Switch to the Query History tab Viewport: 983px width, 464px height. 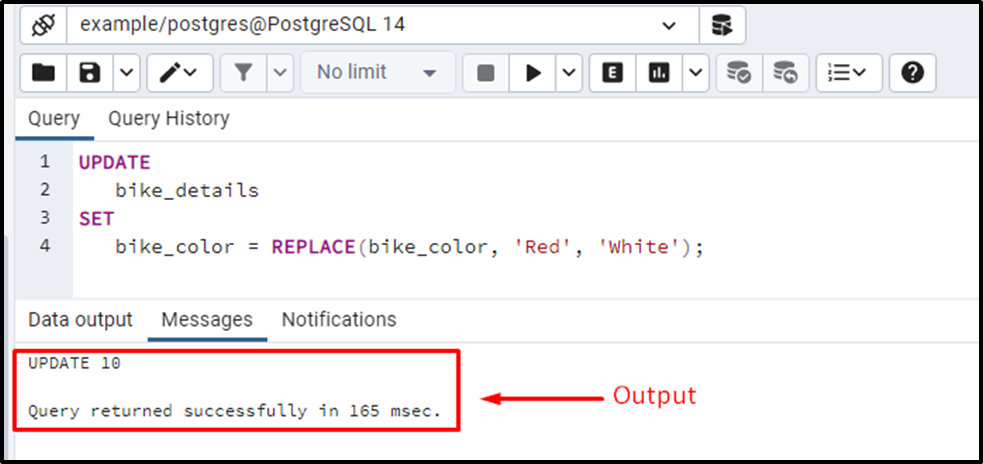click(x=169, y=119)
